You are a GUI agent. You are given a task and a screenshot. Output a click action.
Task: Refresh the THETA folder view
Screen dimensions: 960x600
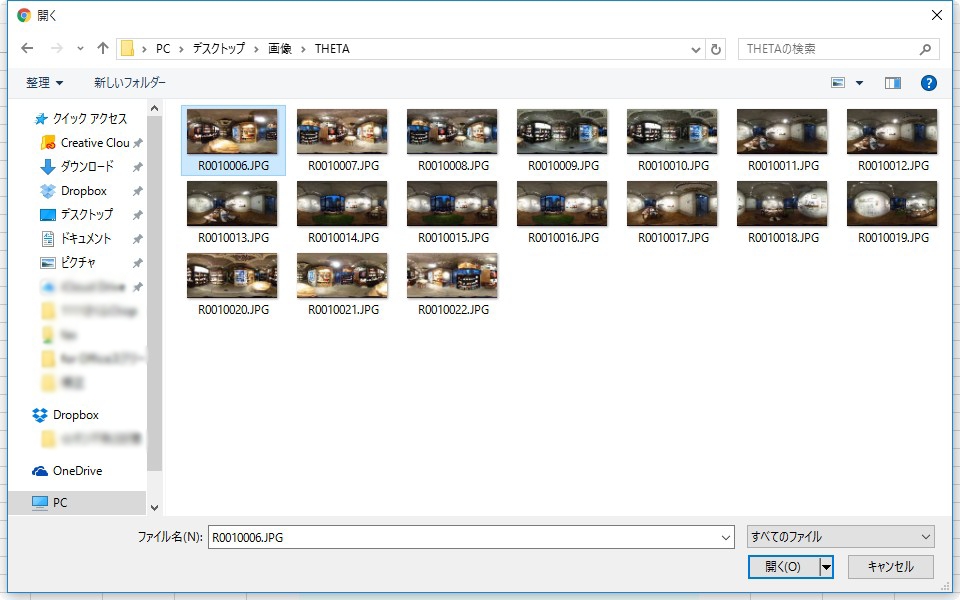715,49
